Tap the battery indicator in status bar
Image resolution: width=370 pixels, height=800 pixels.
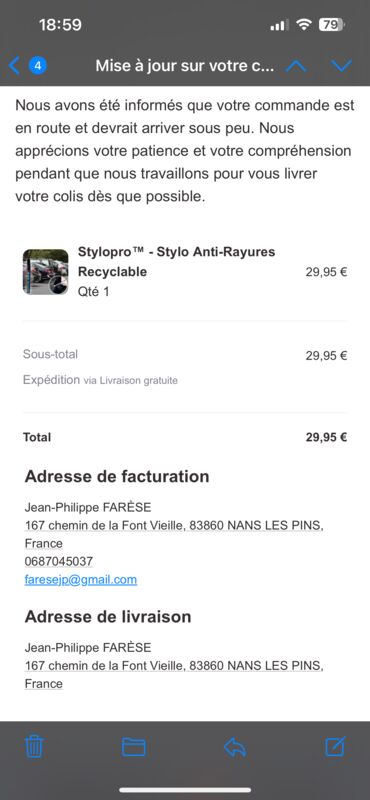coord(332,24)
